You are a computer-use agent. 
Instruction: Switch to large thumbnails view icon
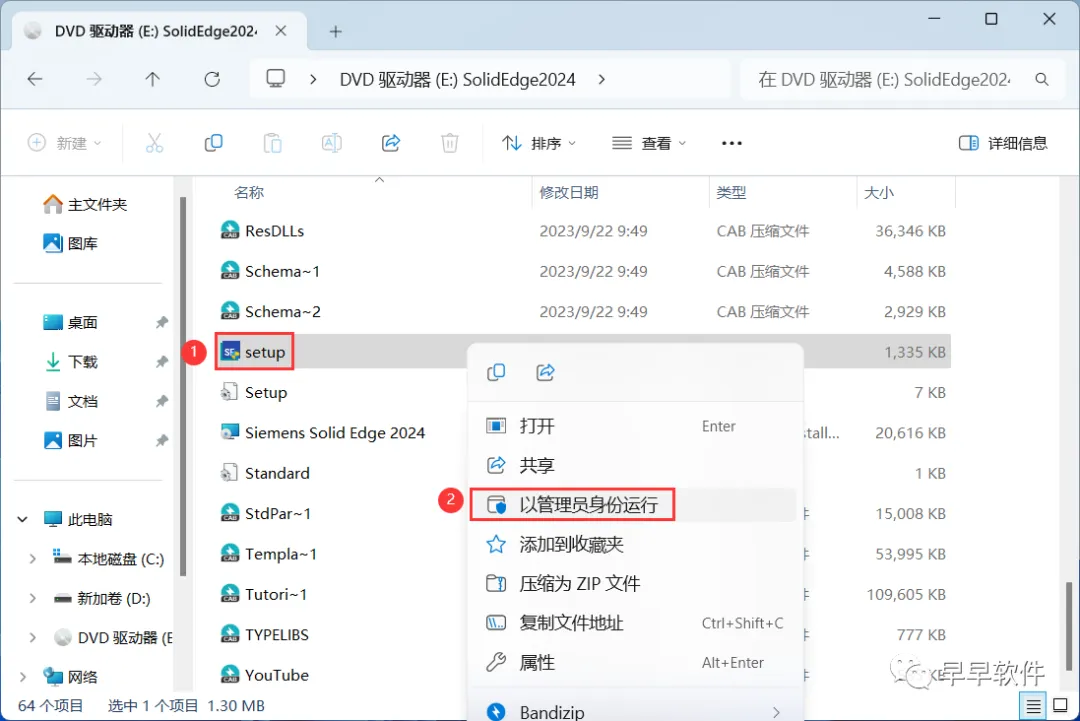pos(1061,706)
